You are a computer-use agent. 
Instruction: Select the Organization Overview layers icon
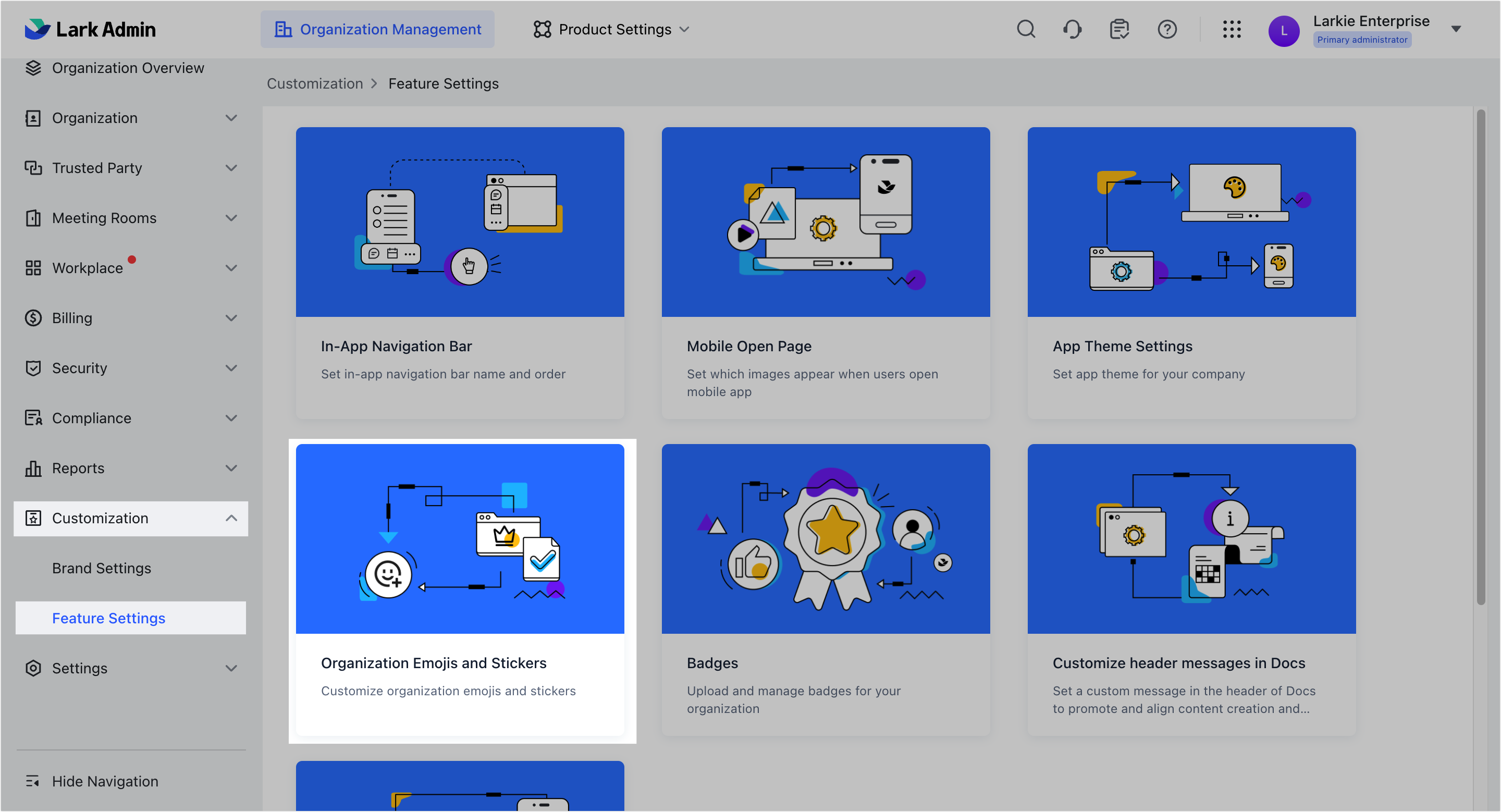click(x=33, y=68)
